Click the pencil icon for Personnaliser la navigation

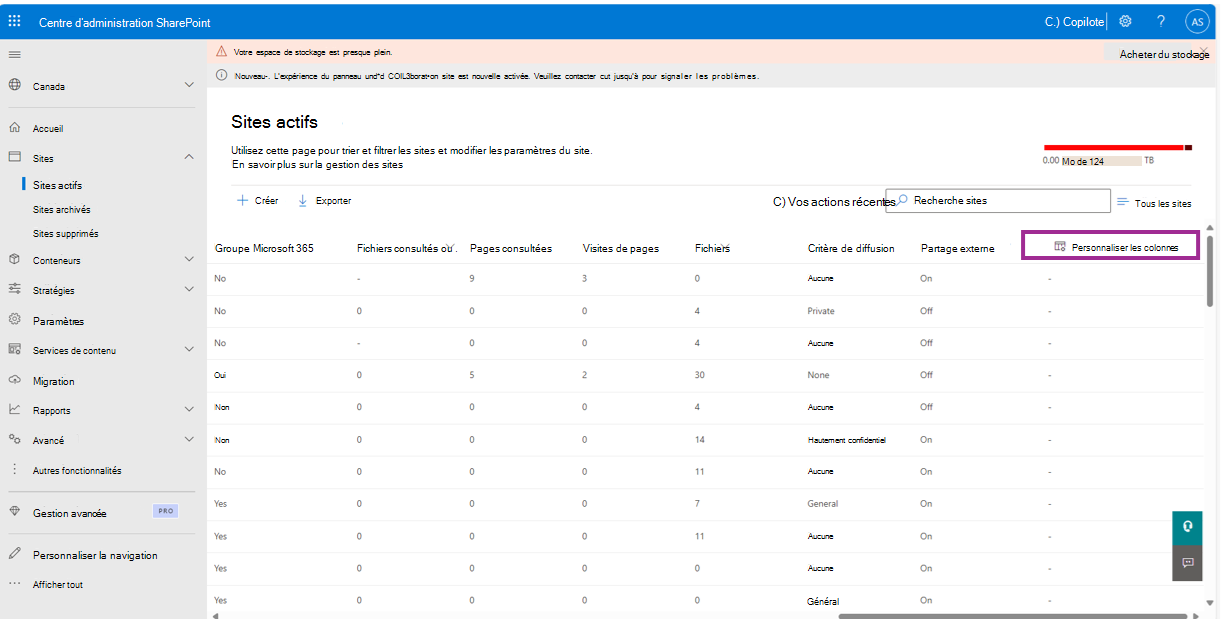click(15, 554)
